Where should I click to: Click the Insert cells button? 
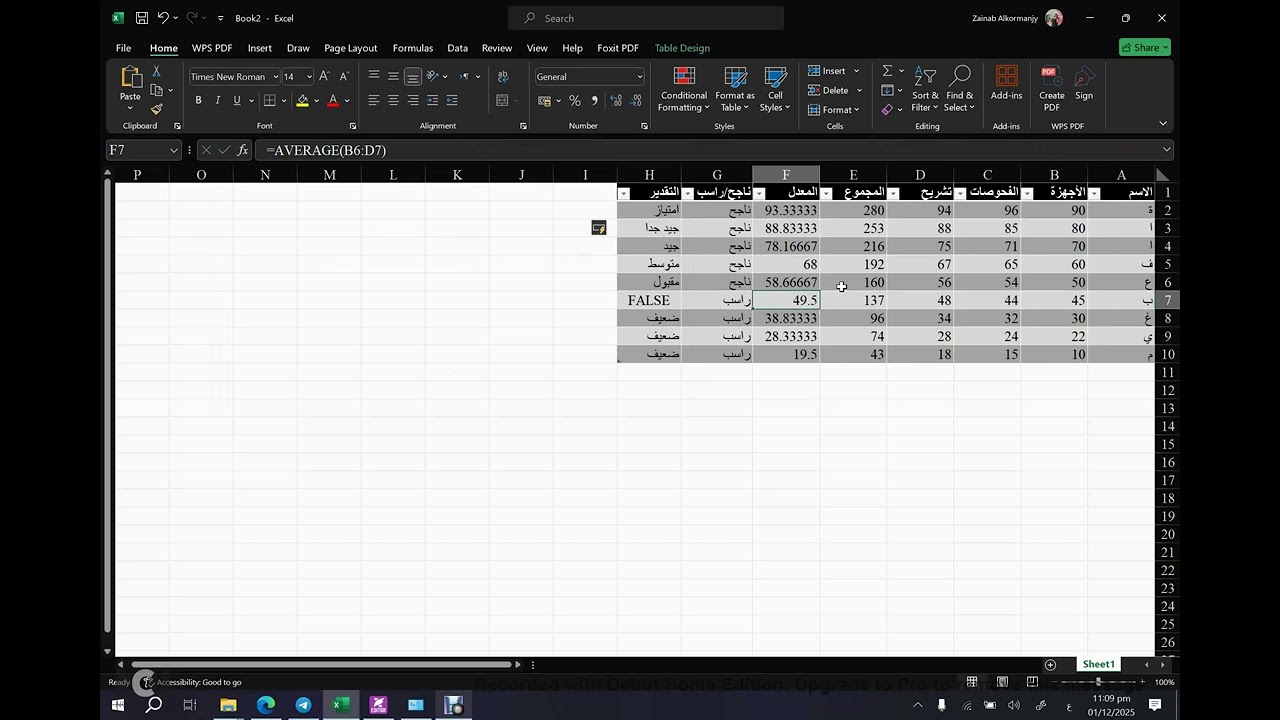point(834,71)
